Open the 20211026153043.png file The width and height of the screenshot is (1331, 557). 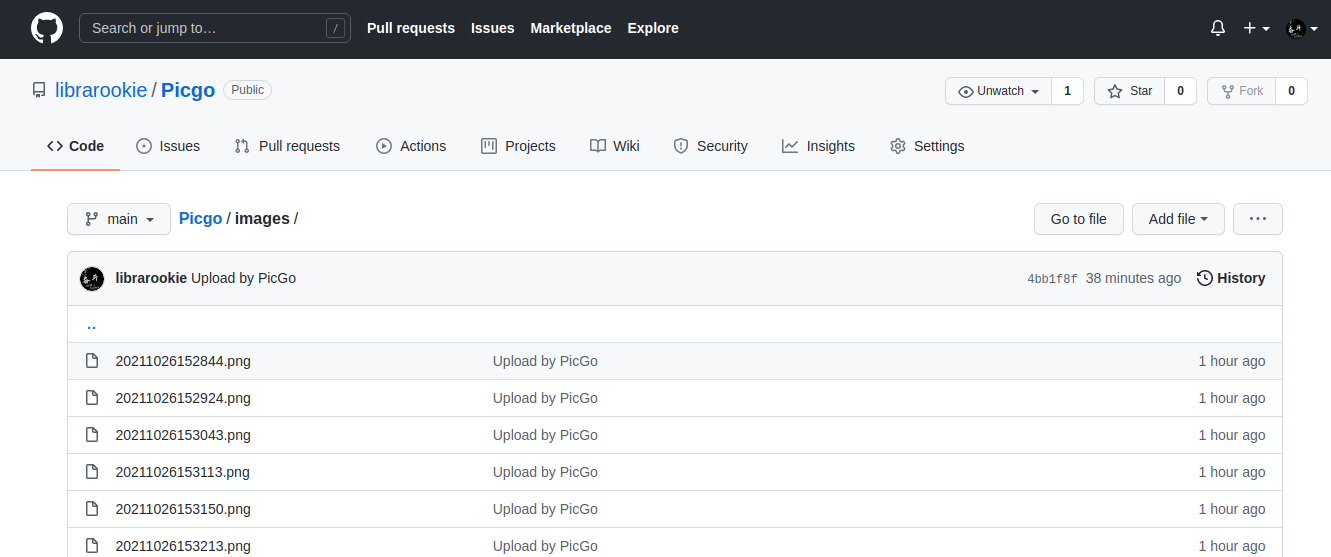click(x=183, y=435)
